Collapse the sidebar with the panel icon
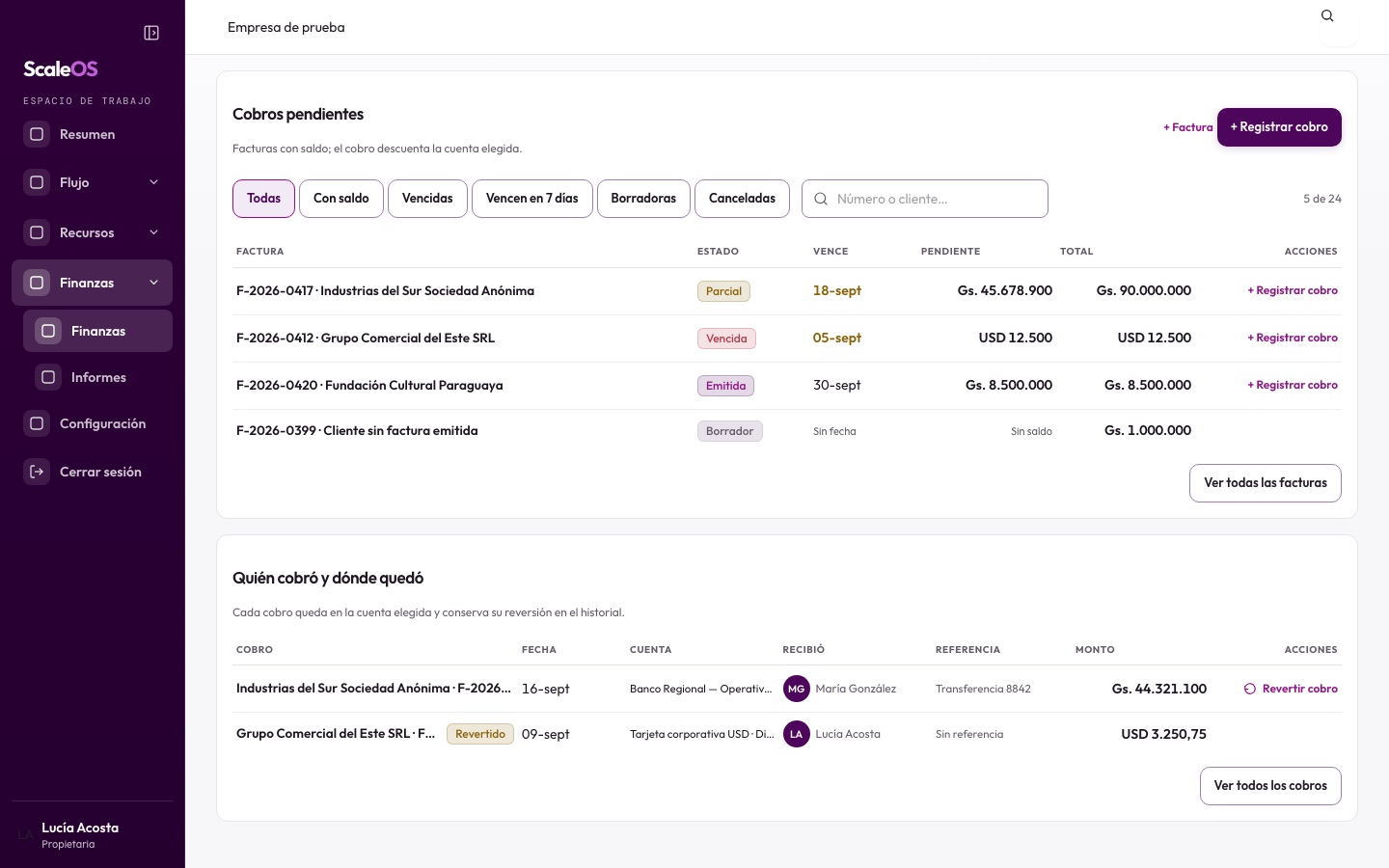 [x=151, y=33]
